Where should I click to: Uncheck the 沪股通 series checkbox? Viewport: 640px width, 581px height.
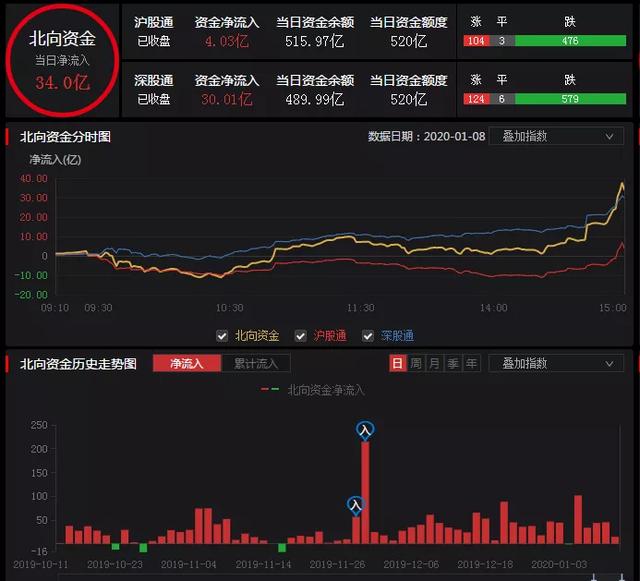click(x=300, y=336)
